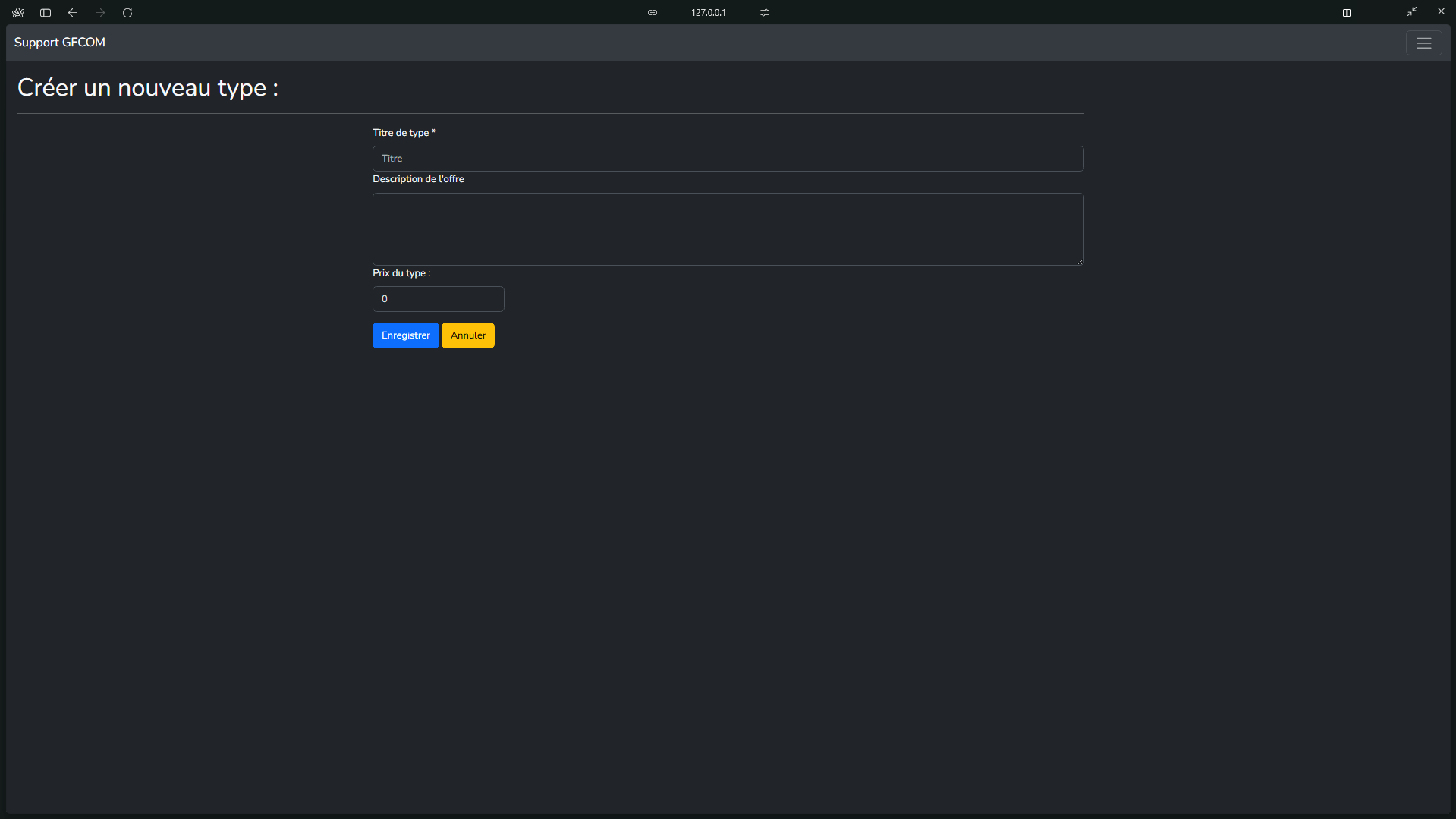
Task: Click the description textarea resize handle
Action: [1080, 261]
